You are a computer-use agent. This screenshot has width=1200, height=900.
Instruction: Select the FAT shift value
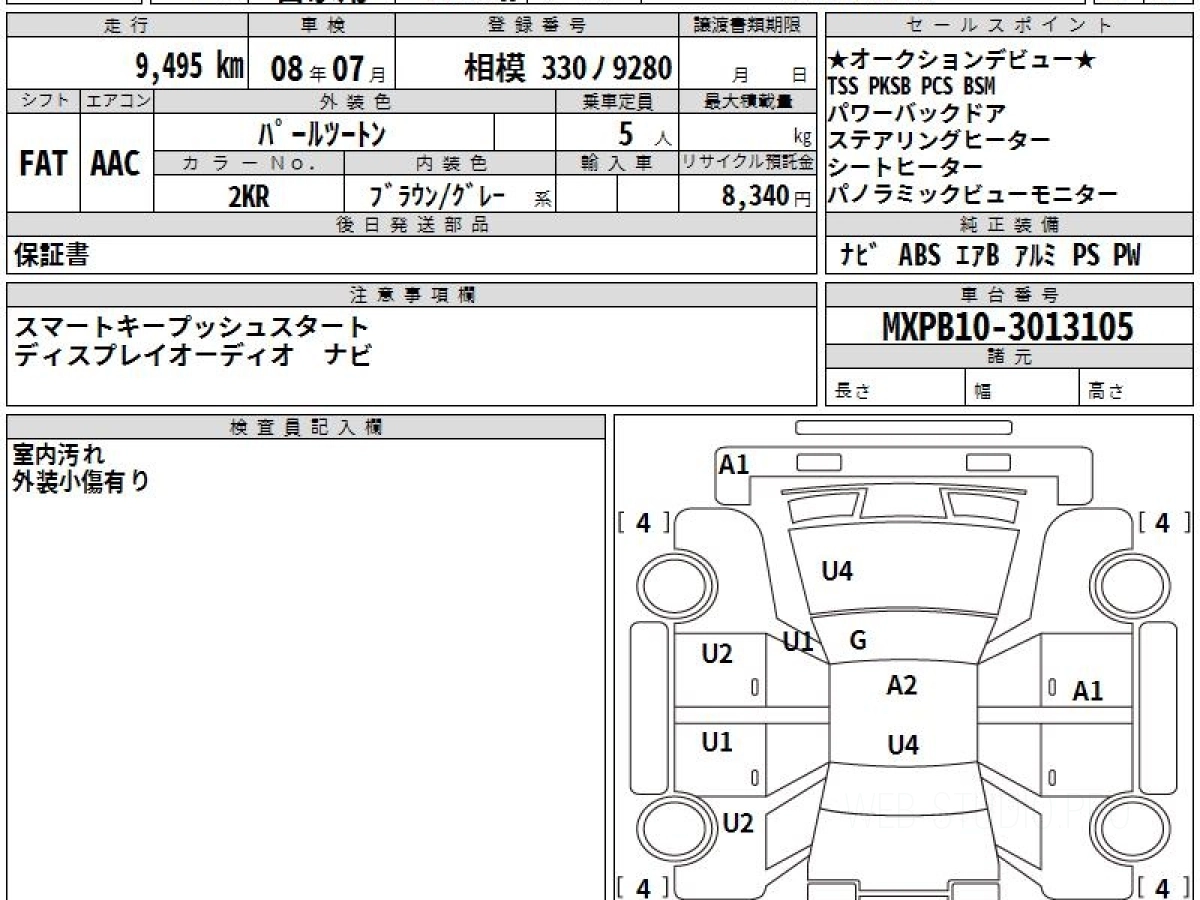43,164
